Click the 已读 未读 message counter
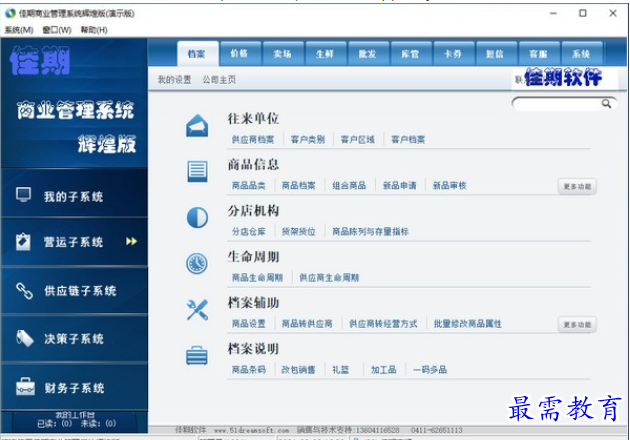630x440 pixels. point(76,424)
